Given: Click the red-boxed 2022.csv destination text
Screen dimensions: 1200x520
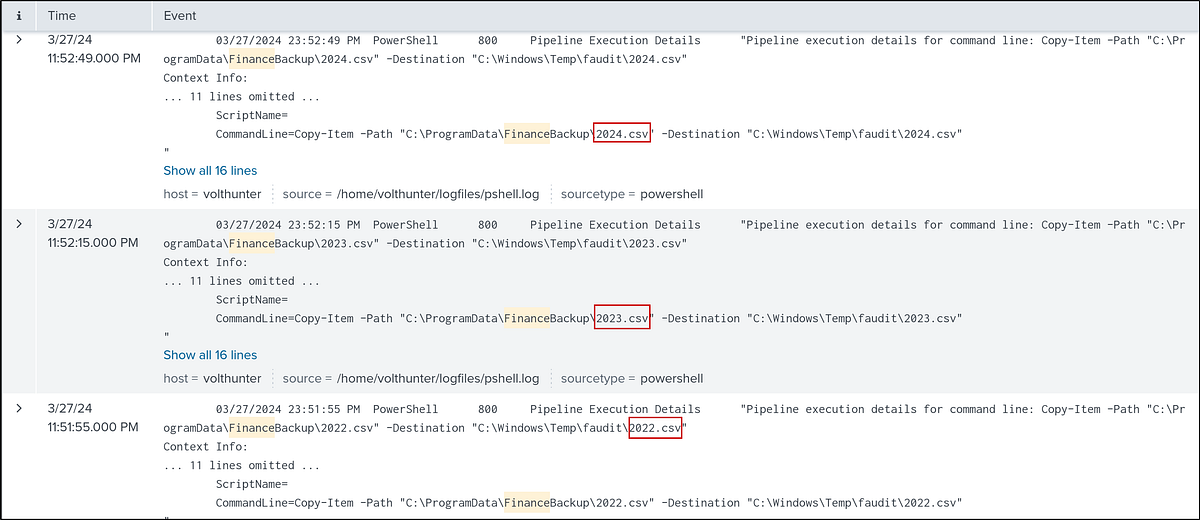Looking at the screenshot, I should [655, 428].
